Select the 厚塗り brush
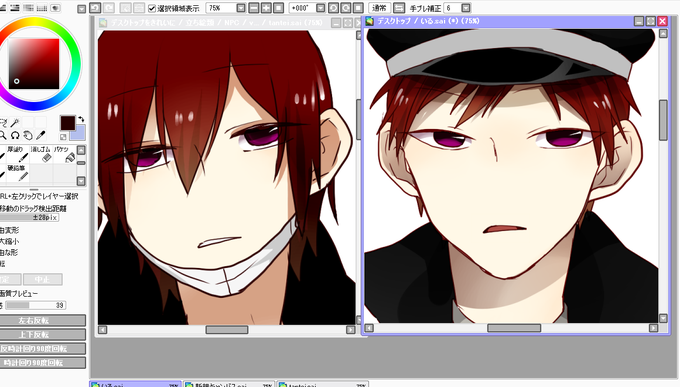 coord(18,154)
